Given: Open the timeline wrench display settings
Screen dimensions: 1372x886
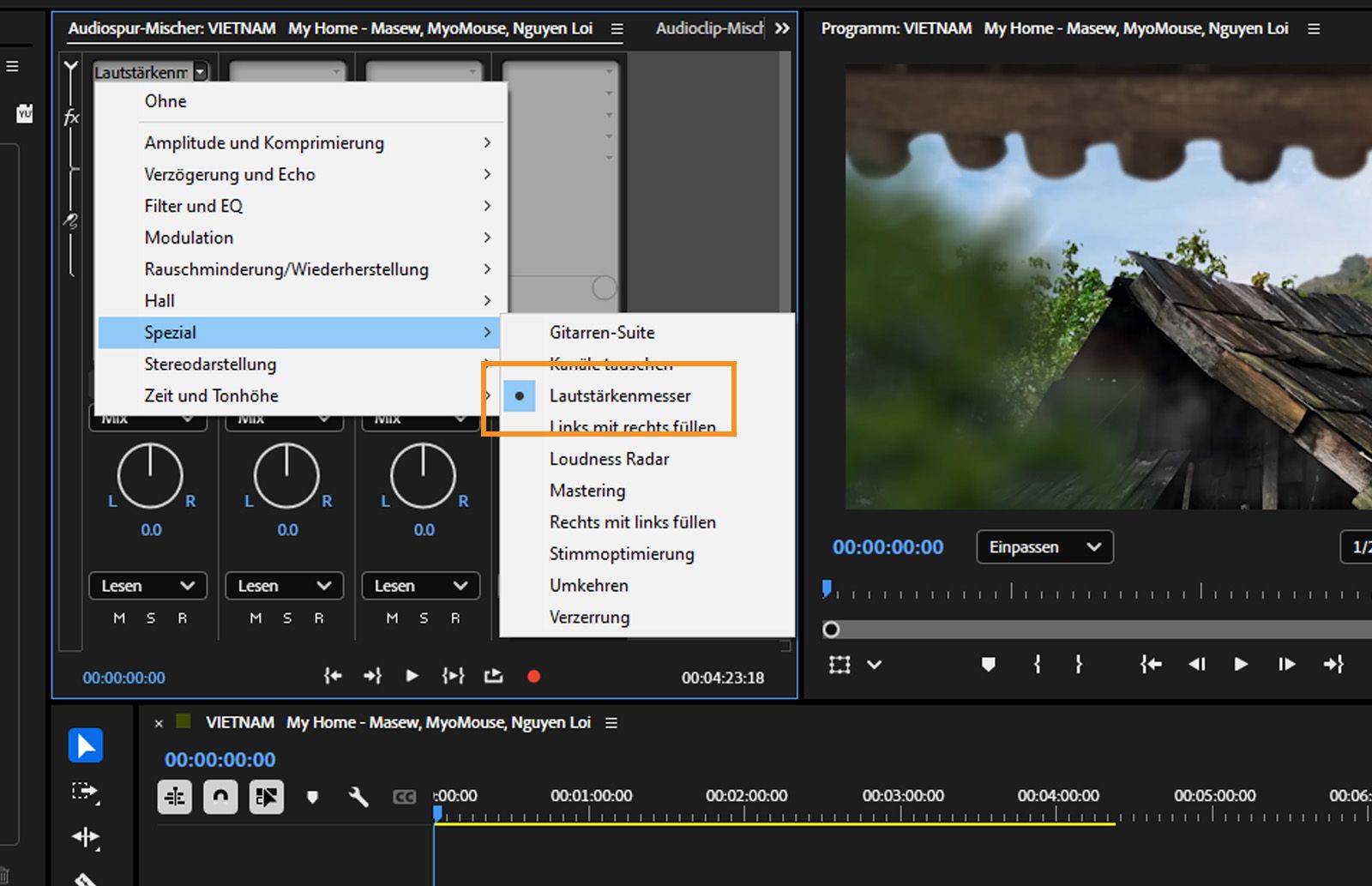Looking at the screenshot, I should coord(358,798).
